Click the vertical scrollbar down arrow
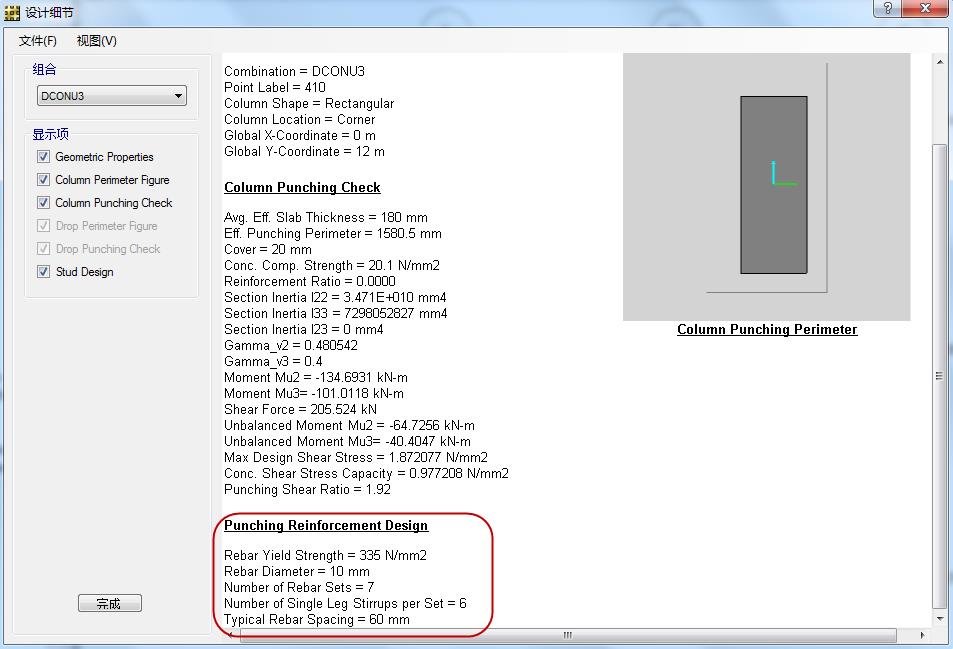The image size is (953, 649). 939,619
